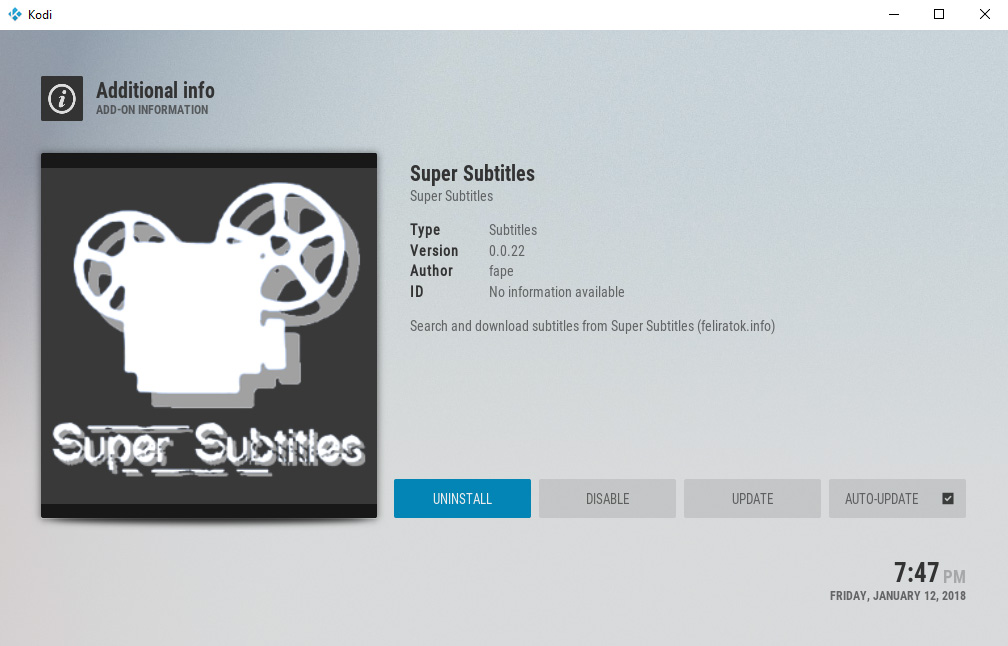
Task: Open the add-on thumbnail image
Action: click(x=208, y=335)
